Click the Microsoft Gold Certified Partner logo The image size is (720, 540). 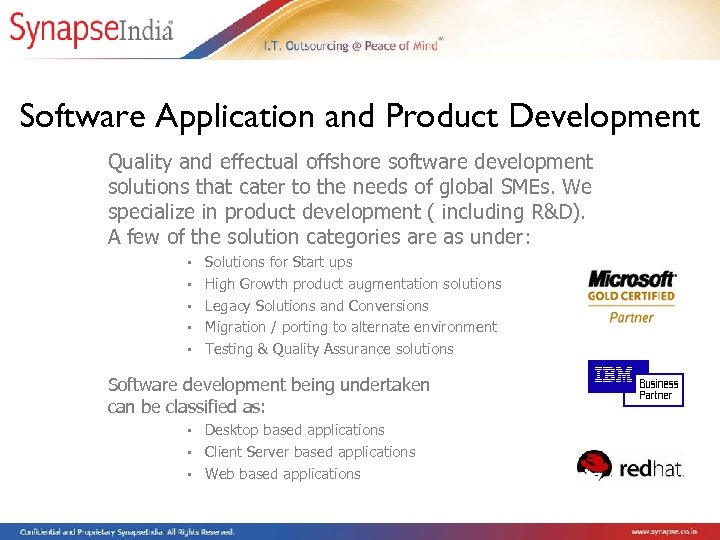pyautogui.click(x=631, y=297)
